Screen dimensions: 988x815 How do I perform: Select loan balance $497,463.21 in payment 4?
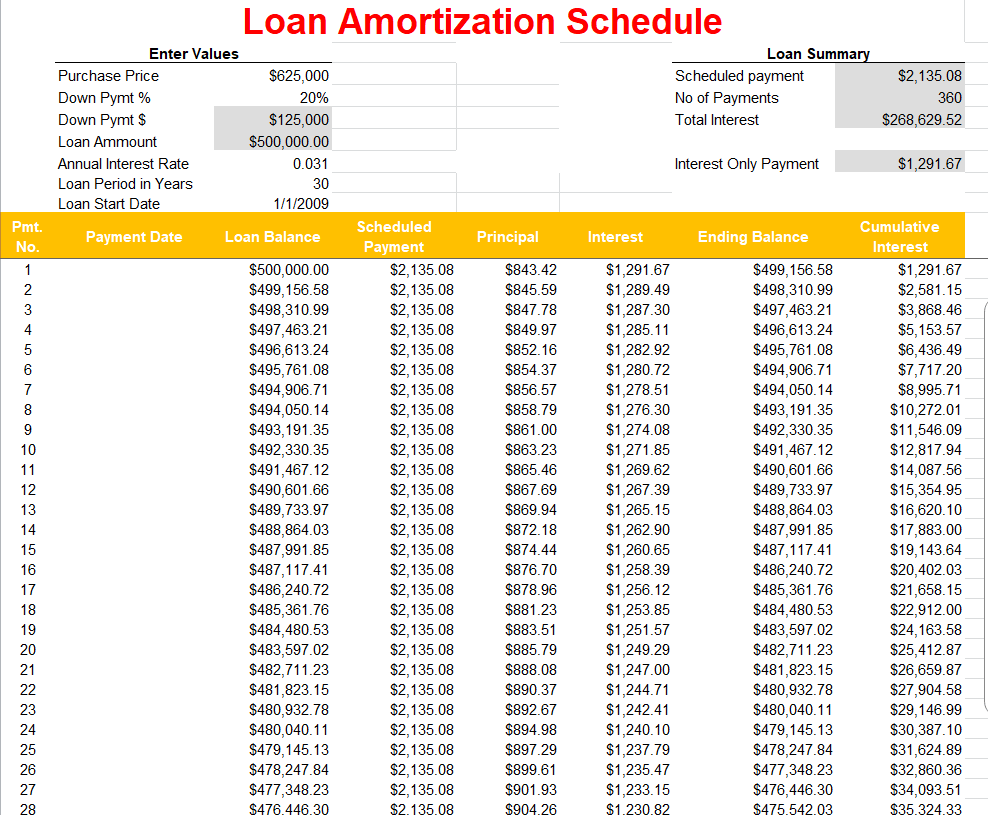point(289,330)
